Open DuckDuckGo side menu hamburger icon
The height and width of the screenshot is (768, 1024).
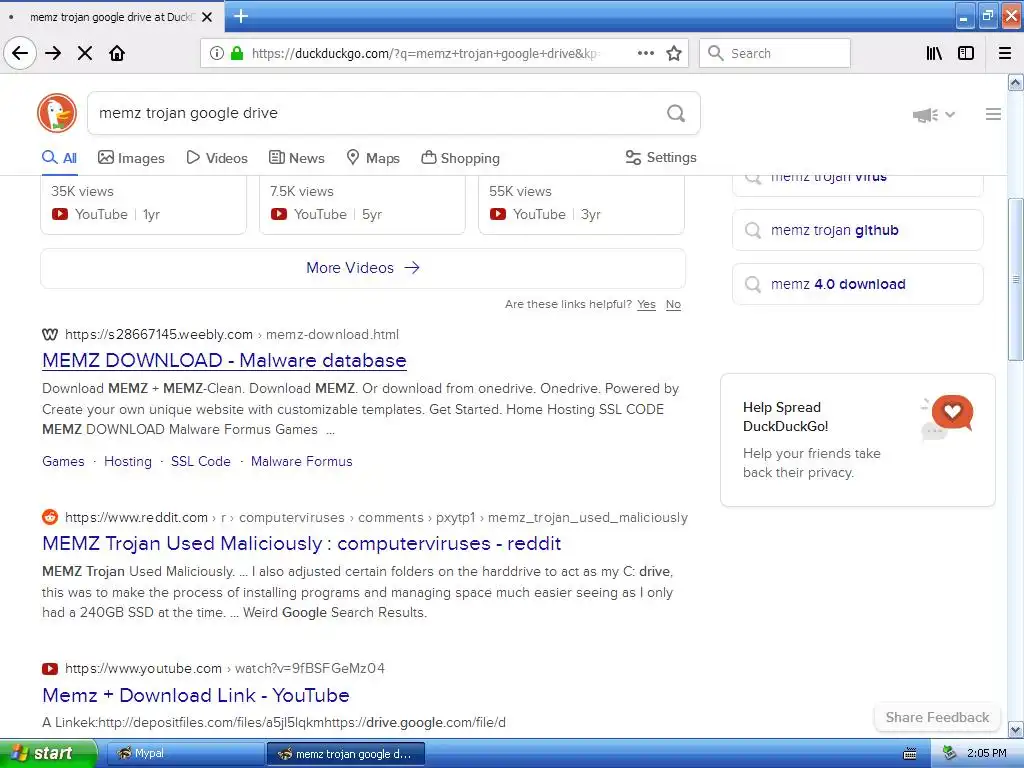[993, 114]
